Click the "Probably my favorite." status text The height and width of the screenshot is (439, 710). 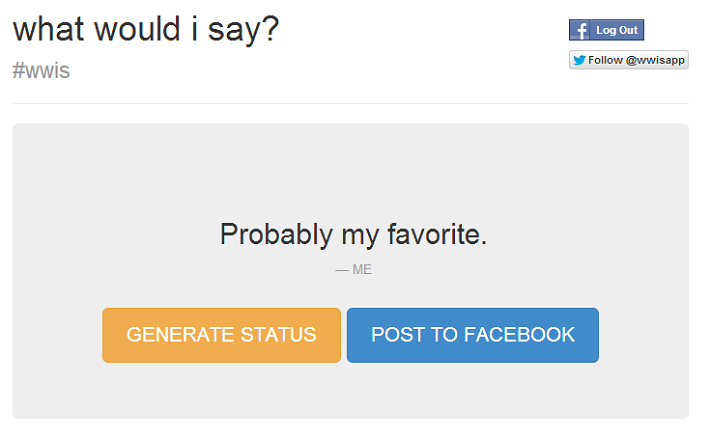click(353, 235)
